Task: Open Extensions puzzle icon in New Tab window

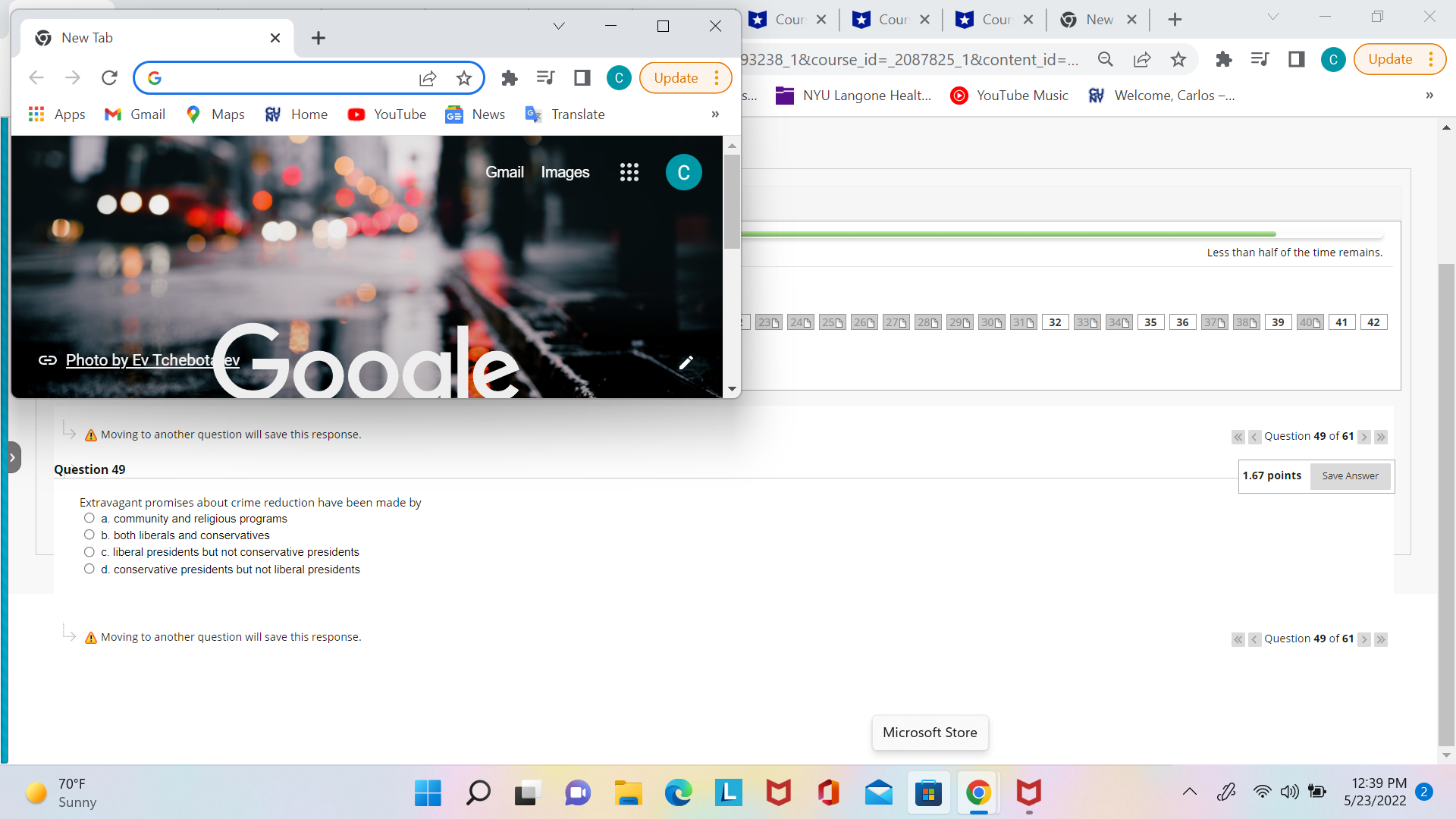Action: pyautogui.click(x=510, y=77)
